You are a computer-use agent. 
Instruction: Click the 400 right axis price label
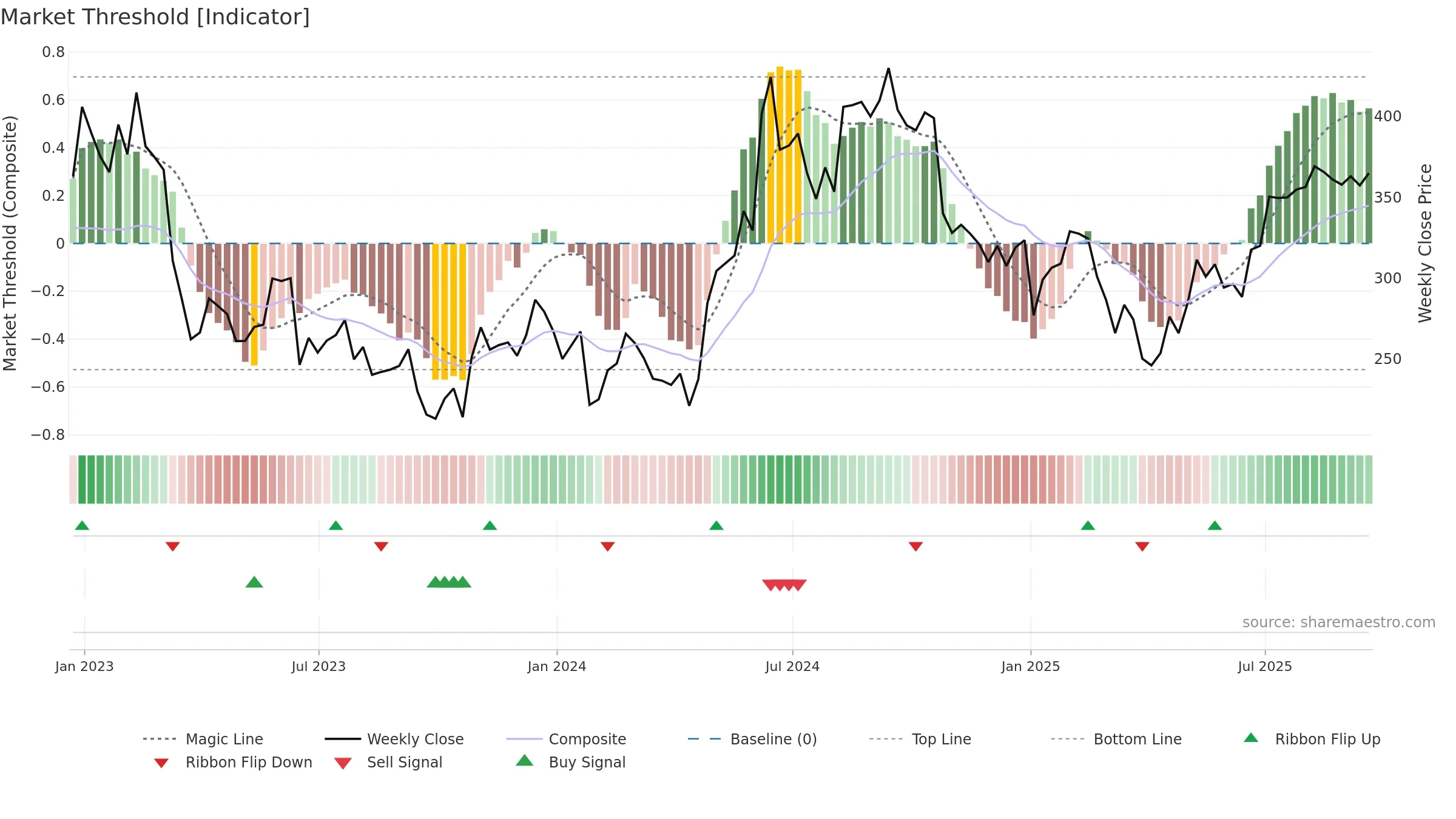point(1388,116)
